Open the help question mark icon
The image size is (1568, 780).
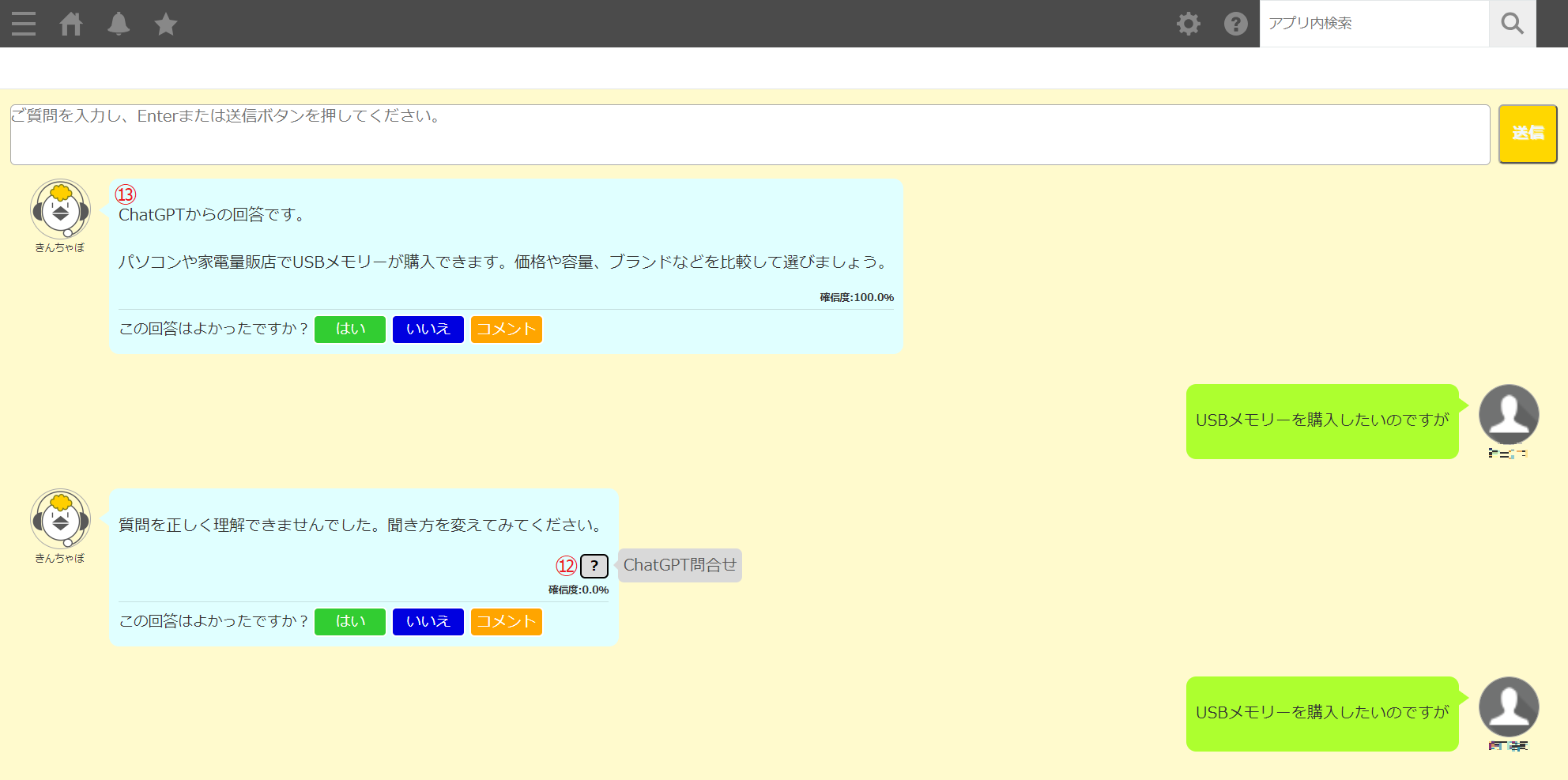(x=1235, y=24)
